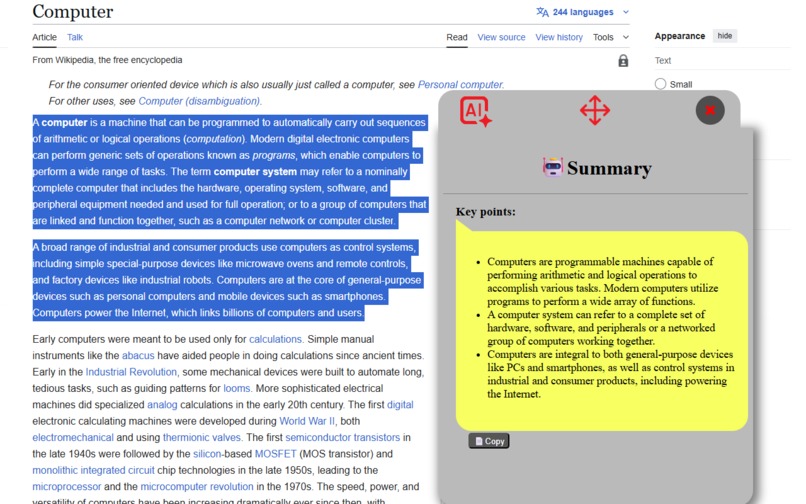Screen dimensions: 806x504
Task: Close the summary popup with red X
Action: coord(710,110)
